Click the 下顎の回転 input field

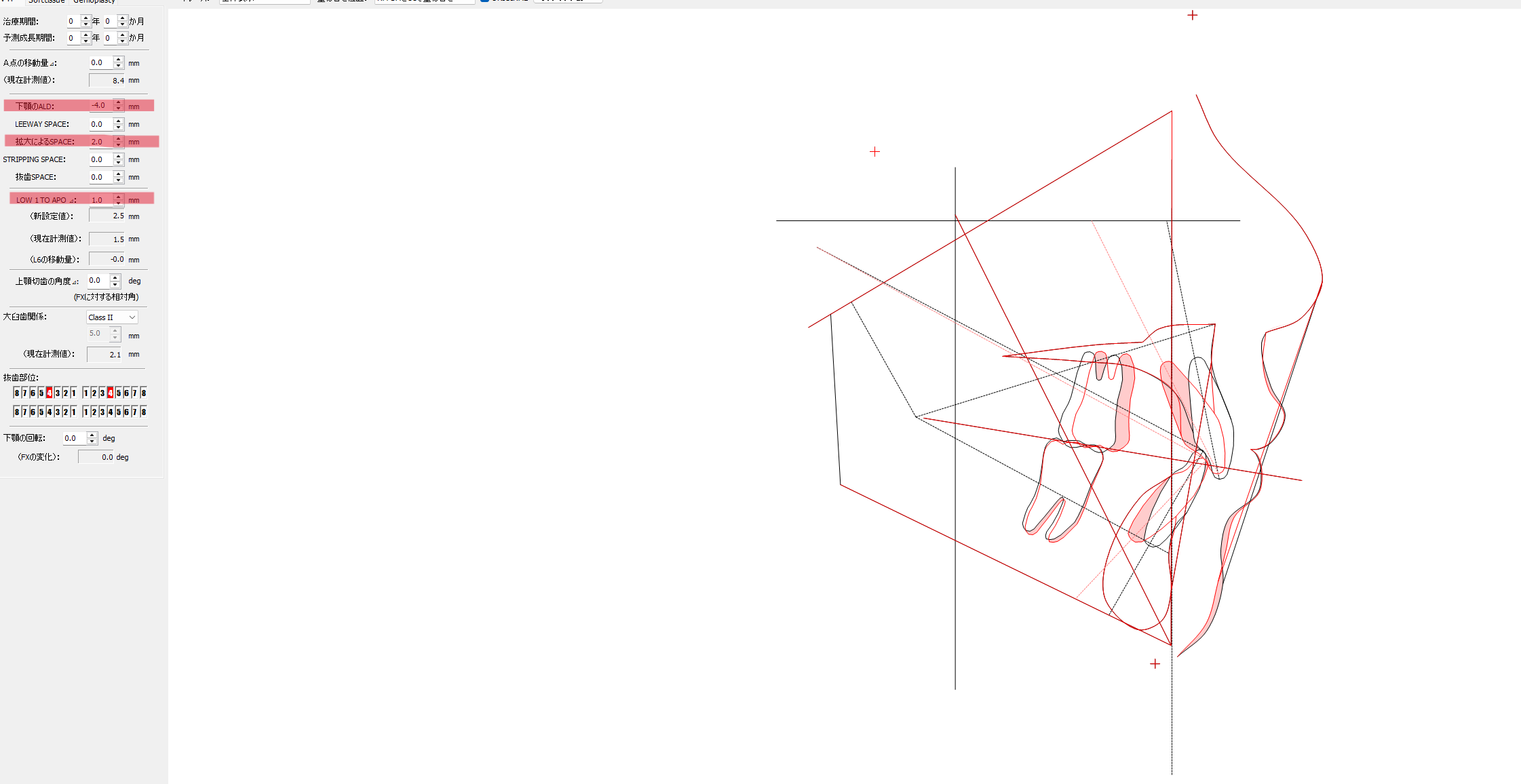coord(75,438)
